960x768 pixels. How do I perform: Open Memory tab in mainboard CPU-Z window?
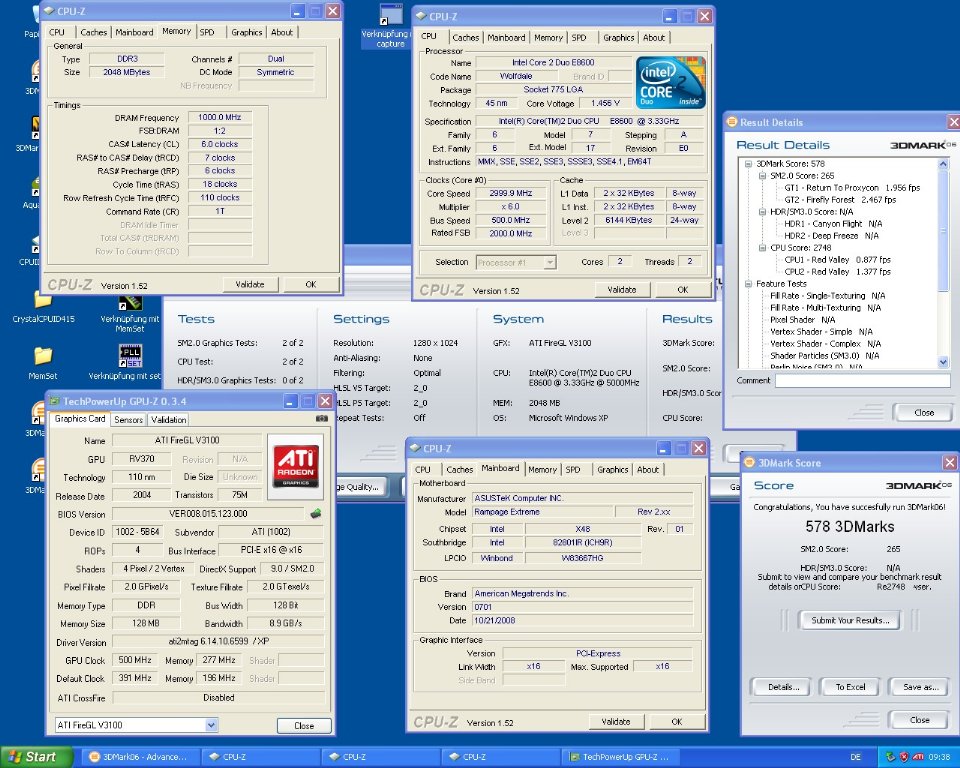click(542, 470)
